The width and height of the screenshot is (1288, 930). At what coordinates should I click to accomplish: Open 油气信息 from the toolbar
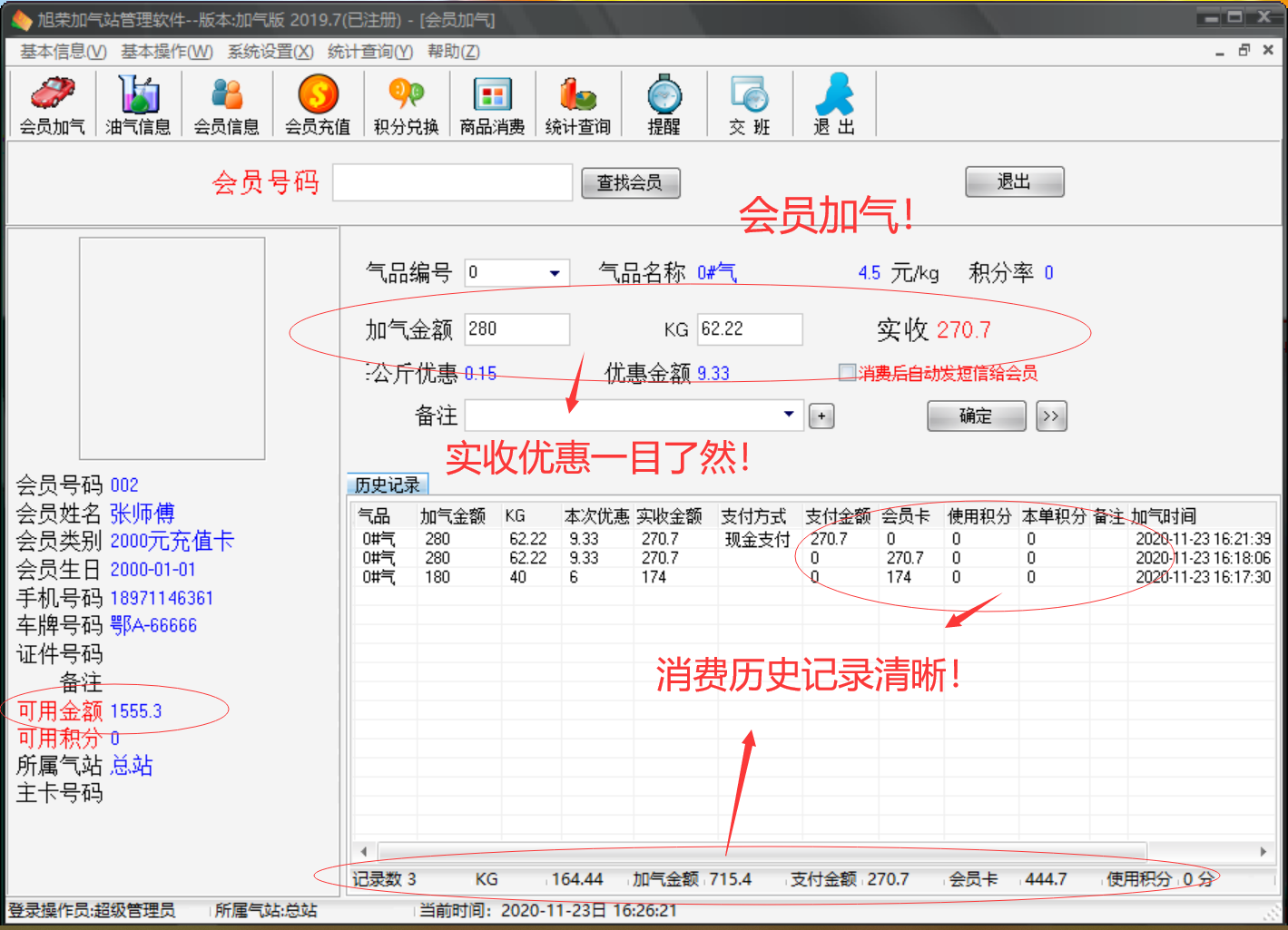(138, 103)
